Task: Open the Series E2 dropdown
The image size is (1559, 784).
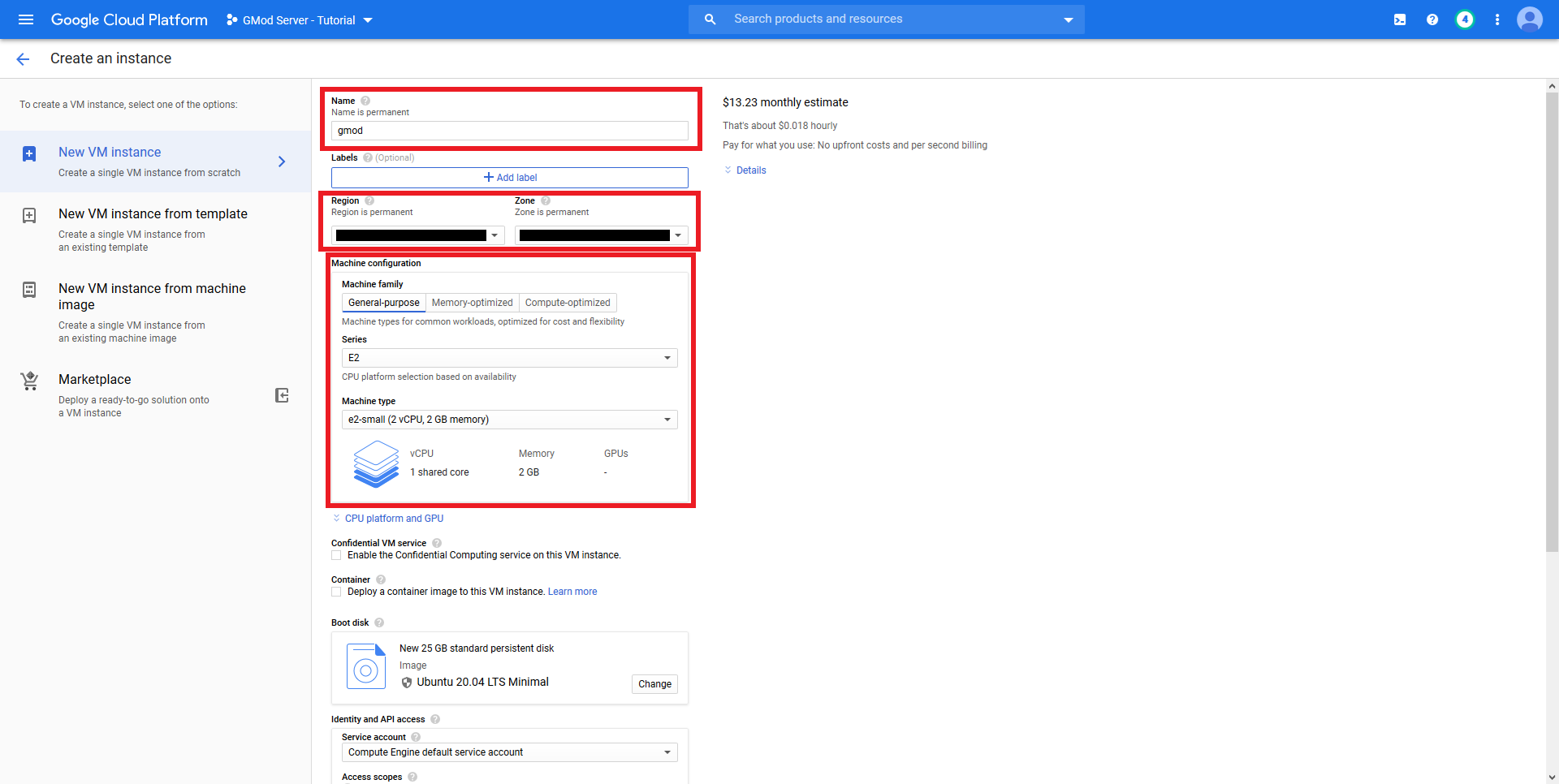Action: click(x=510, y=358)
